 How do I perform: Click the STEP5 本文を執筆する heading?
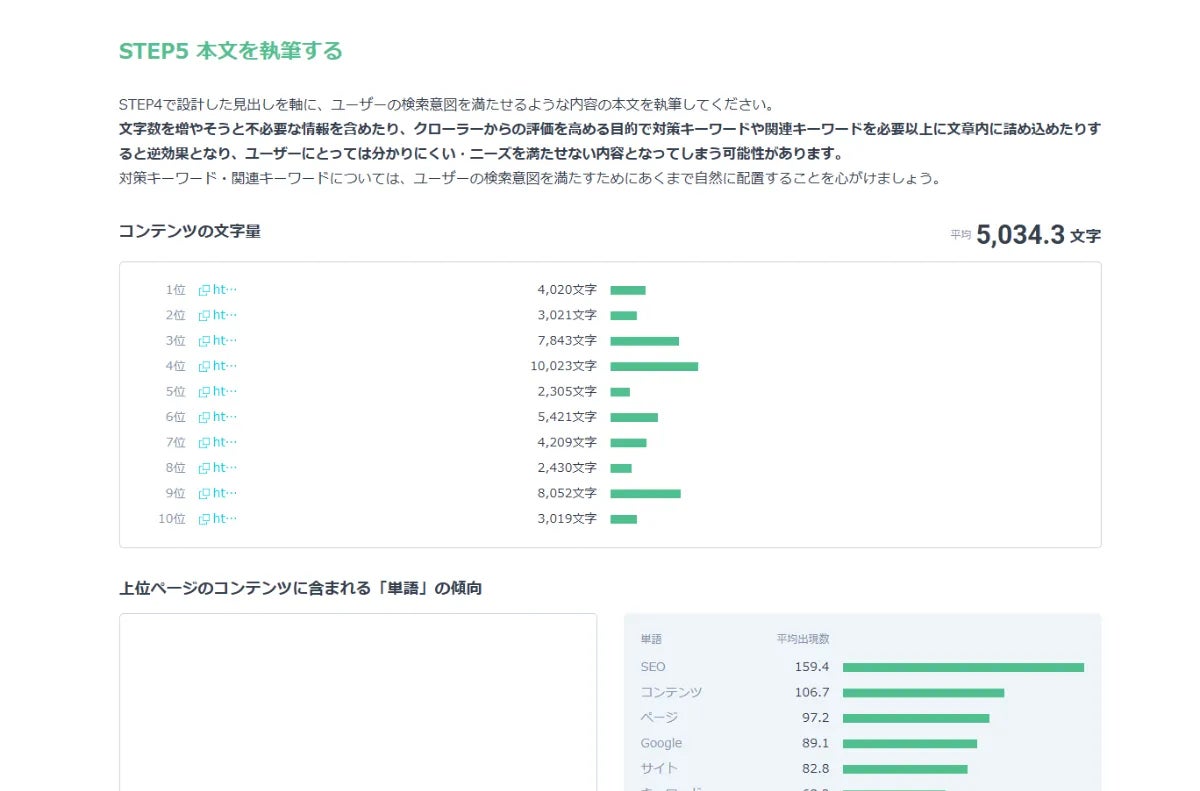(230, 51)
